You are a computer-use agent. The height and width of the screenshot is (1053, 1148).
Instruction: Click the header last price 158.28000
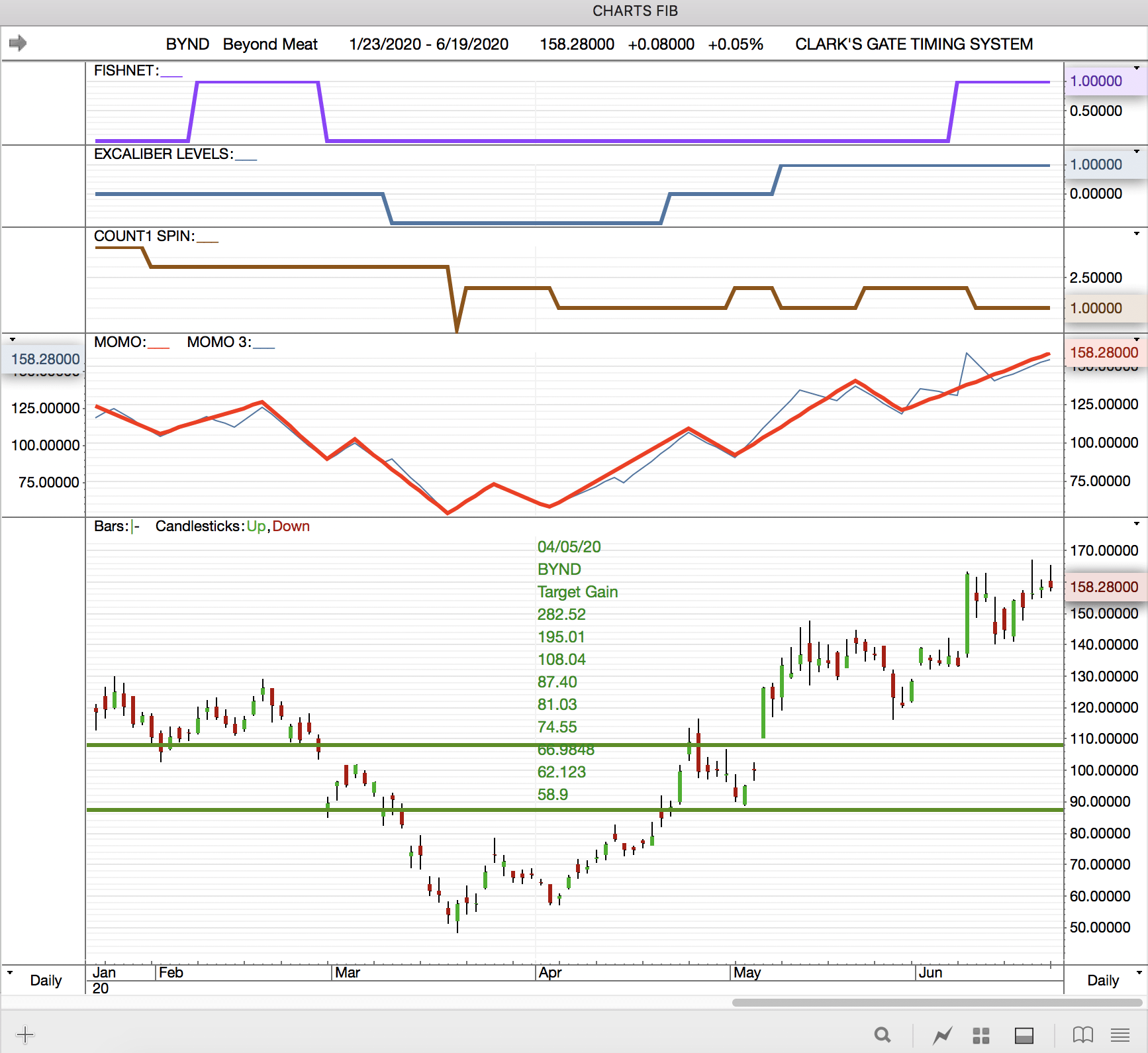[x=577, y=44]
